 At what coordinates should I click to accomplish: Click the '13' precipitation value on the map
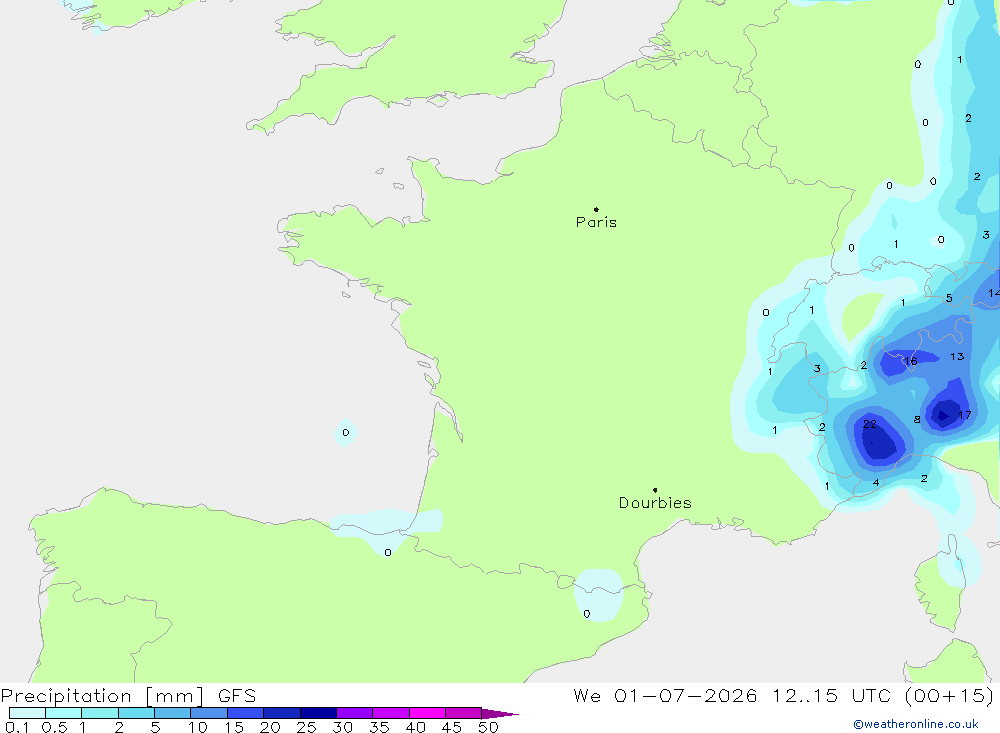[957, 357]
